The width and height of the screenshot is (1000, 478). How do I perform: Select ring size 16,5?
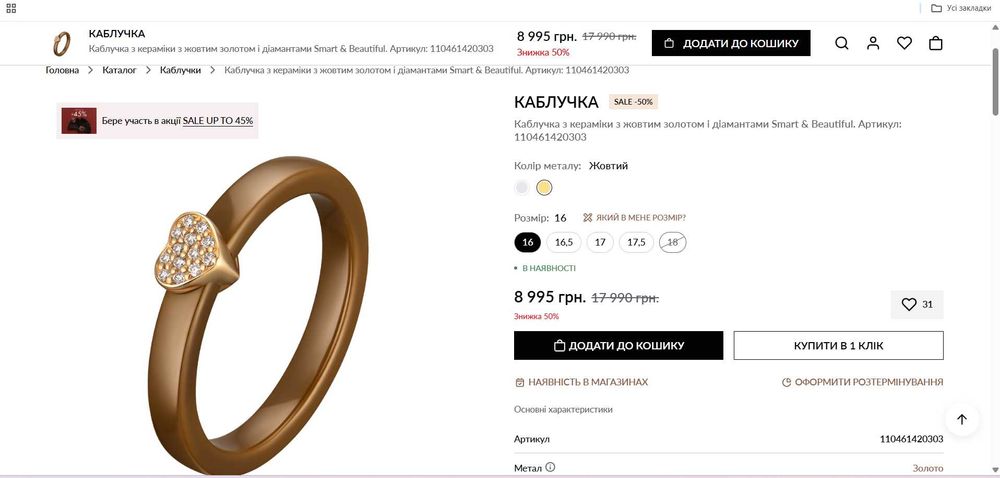(x=564, y=242)
